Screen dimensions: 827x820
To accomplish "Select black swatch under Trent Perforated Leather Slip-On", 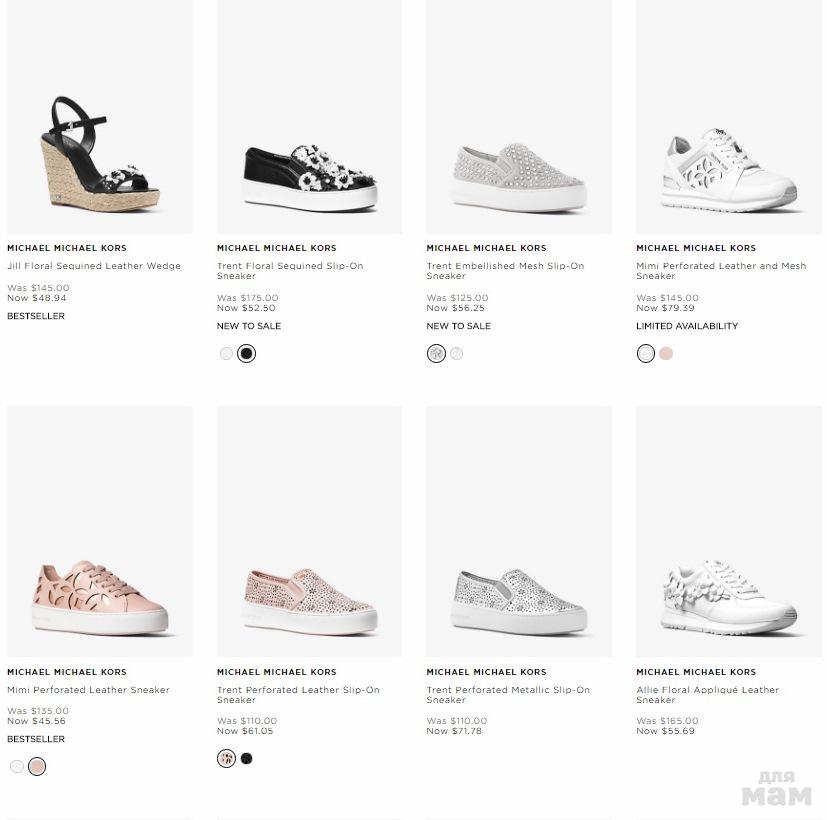I will click(247, 759).
